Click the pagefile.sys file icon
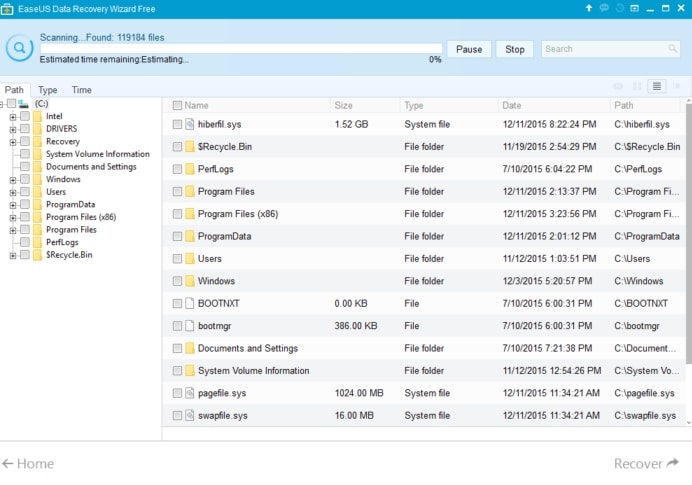Screen dimensions: 692x485 tap(189, 393)
